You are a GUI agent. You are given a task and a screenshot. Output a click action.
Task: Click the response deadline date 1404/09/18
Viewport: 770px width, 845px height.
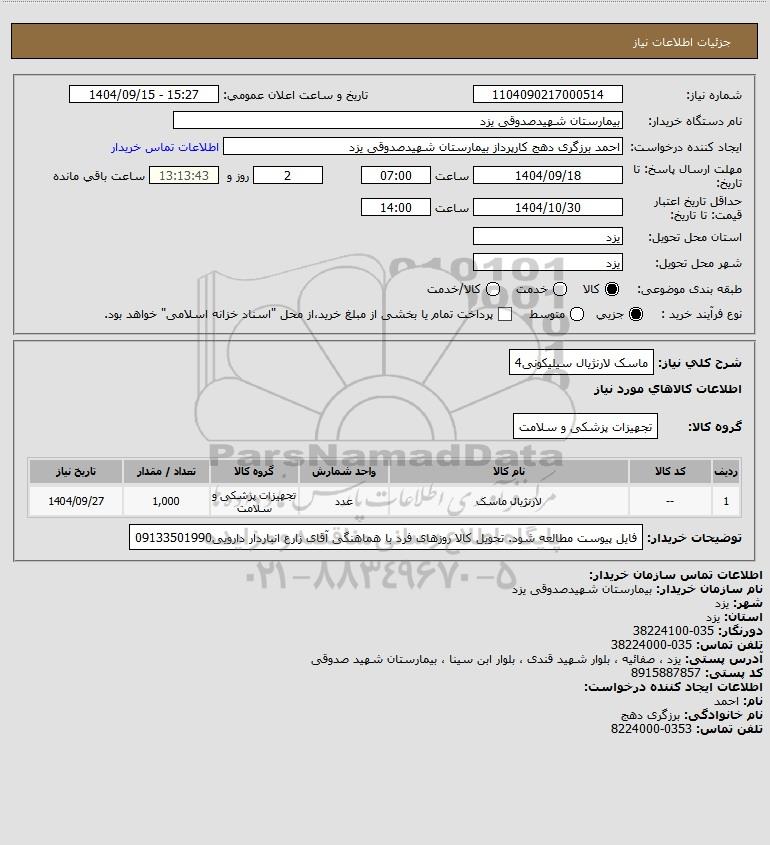point(547,176)
